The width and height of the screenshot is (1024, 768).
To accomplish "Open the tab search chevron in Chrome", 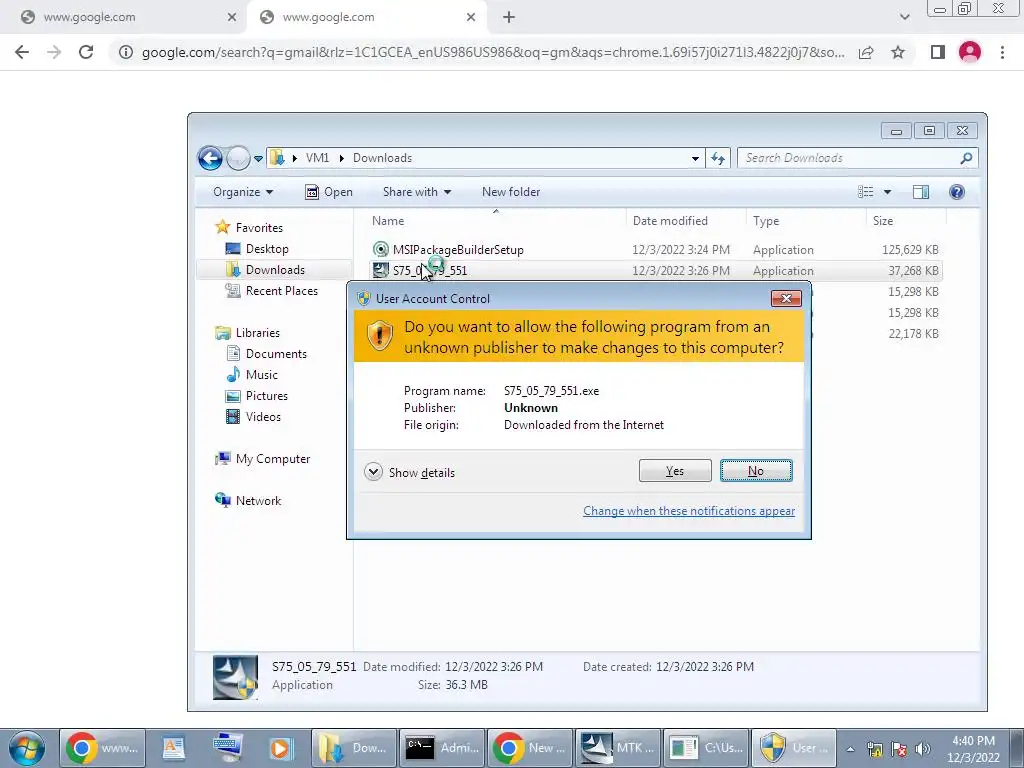I will point(904,18).
